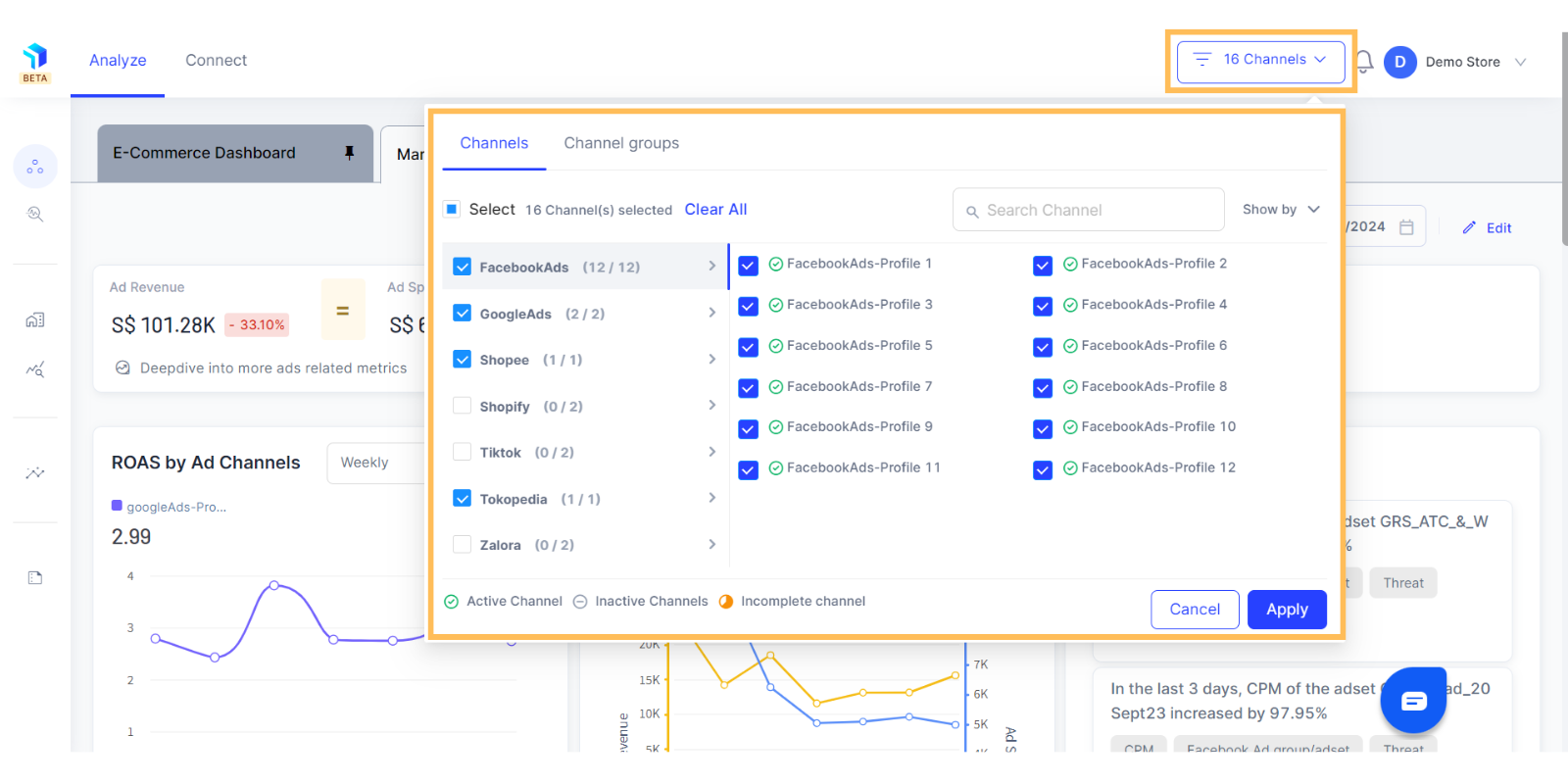Image resolution: width=1568 pixels, height=784 pixels.
Task: Click the filter icon in 16 Channels button
Action: tap(1202, 60)
